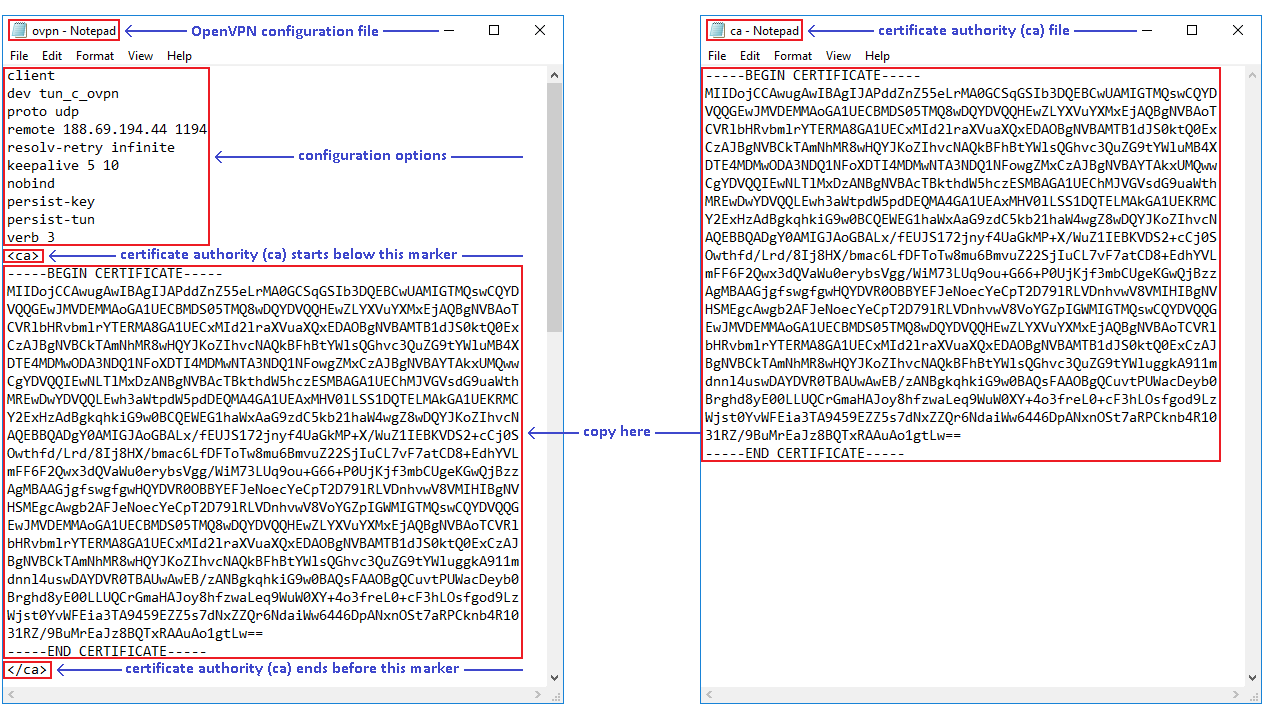Click the Notepad icon in the ca window title bar
Image resolution: width=1277 pixels, height=719 pixels.
click(716, 31)
